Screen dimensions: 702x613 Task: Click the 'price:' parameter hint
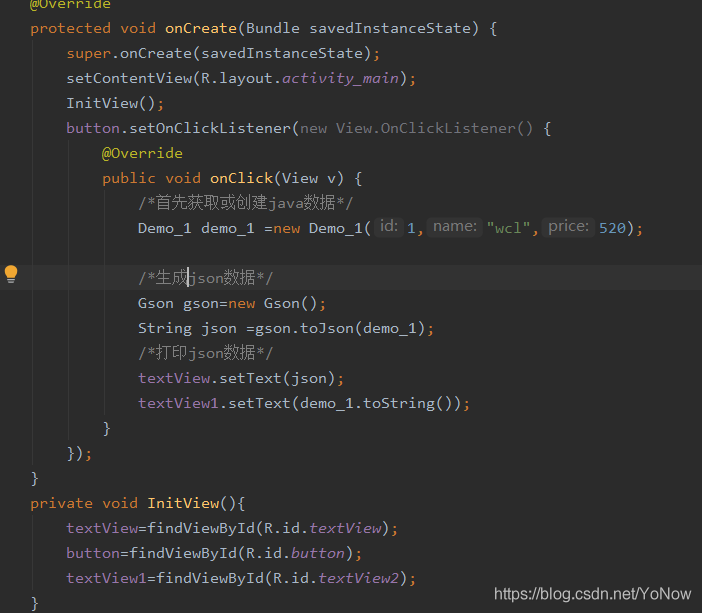568,227
